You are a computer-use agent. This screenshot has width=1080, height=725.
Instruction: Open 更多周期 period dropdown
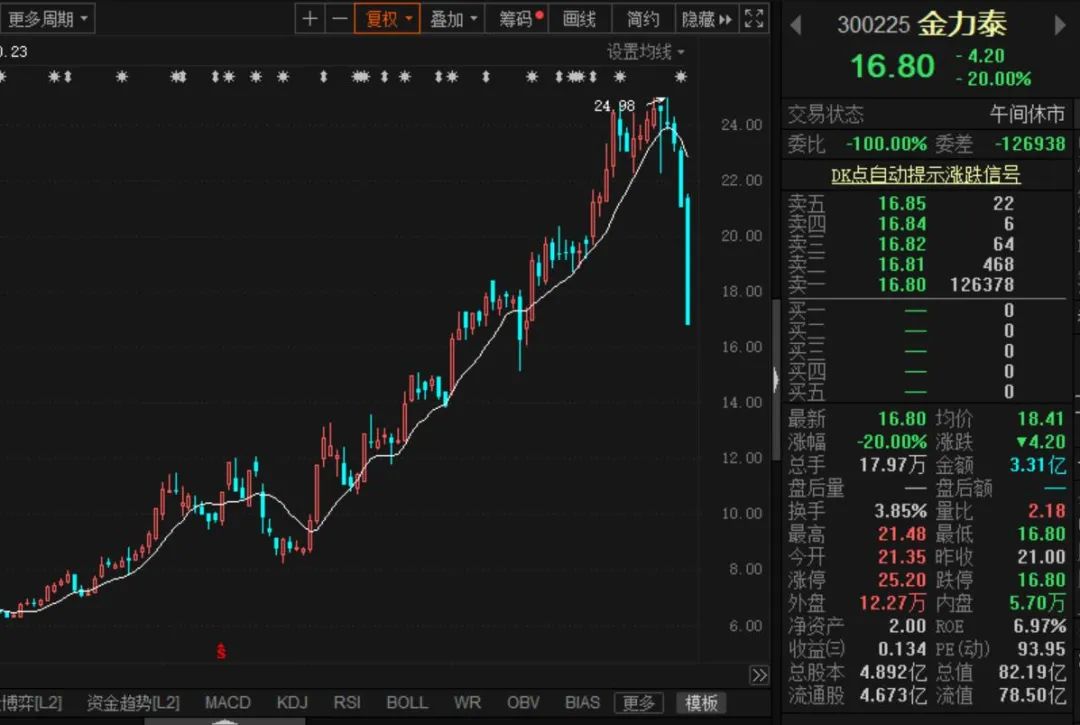tap(47, 19)
